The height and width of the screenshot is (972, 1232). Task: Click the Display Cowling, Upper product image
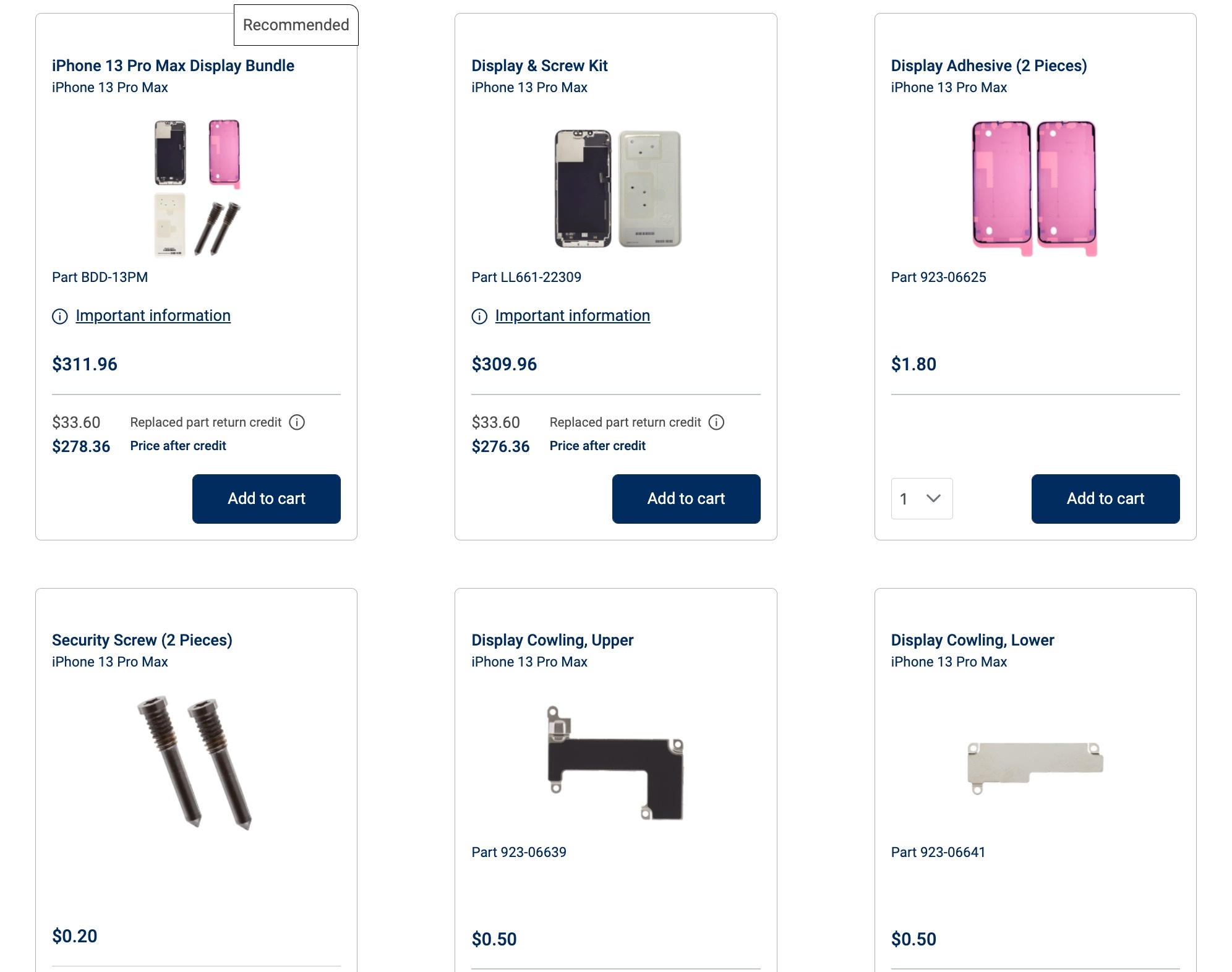[x=615, y=762]
